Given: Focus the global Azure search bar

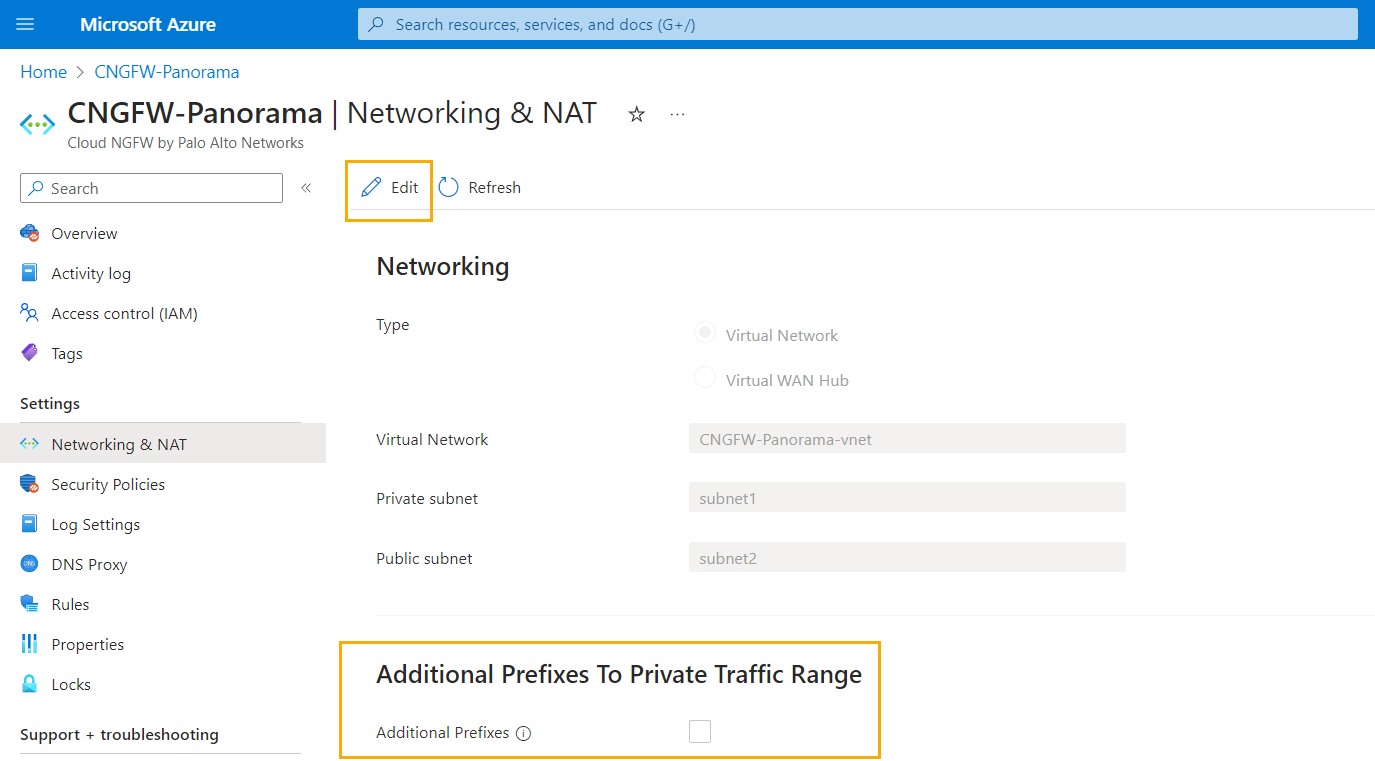Looking at the screenshot, I should point(857,24).
